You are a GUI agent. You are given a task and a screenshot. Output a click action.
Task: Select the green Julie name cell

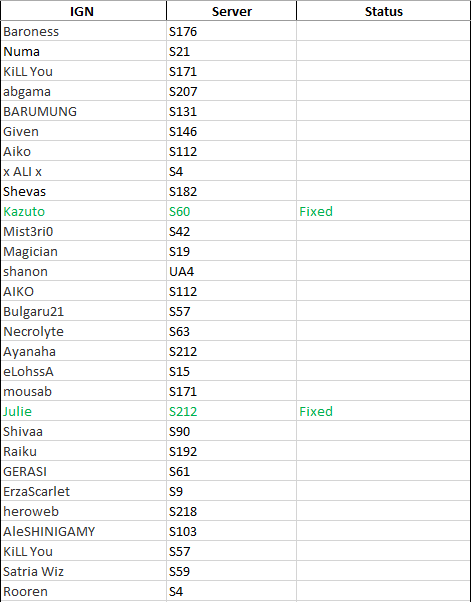[x=83, y=411]
